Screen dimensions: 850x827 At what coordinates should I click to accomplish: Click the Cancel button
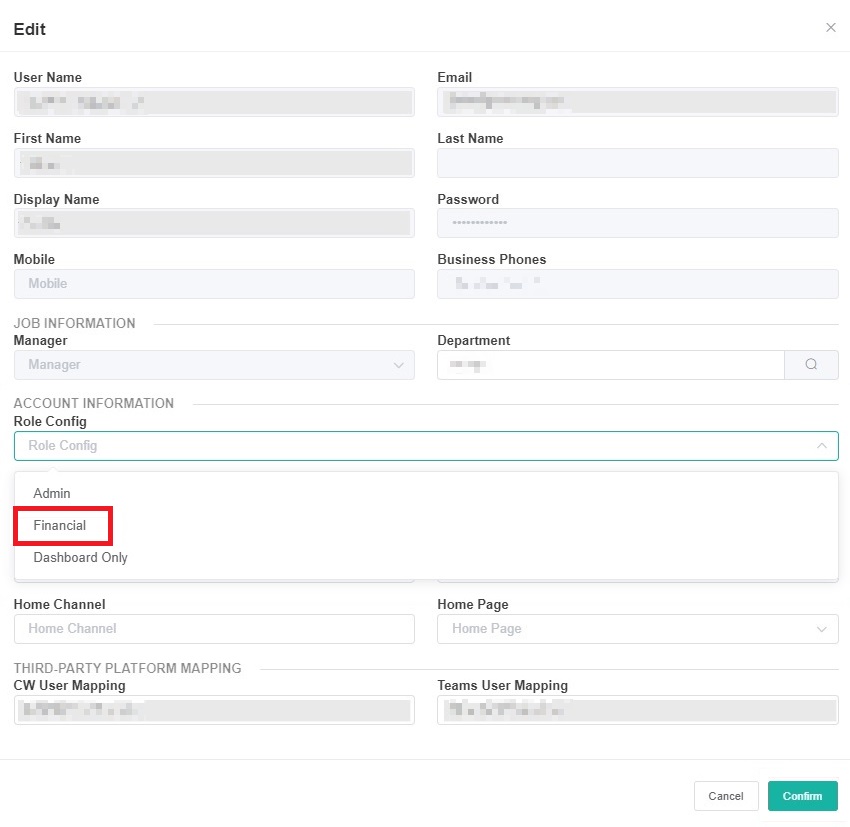click(725, 796)
